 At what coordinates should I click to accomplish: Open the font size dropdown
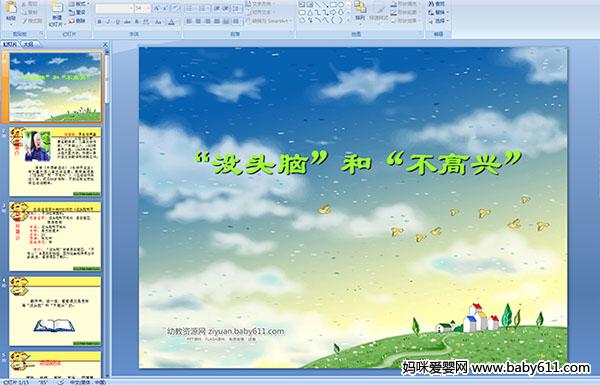[148, 8]
